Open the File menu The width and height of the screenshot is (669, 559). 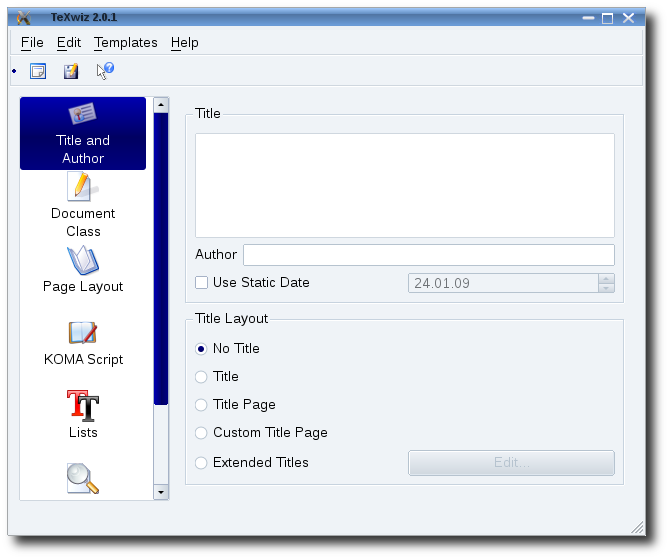pyautogui.click(x=32, y=43)
